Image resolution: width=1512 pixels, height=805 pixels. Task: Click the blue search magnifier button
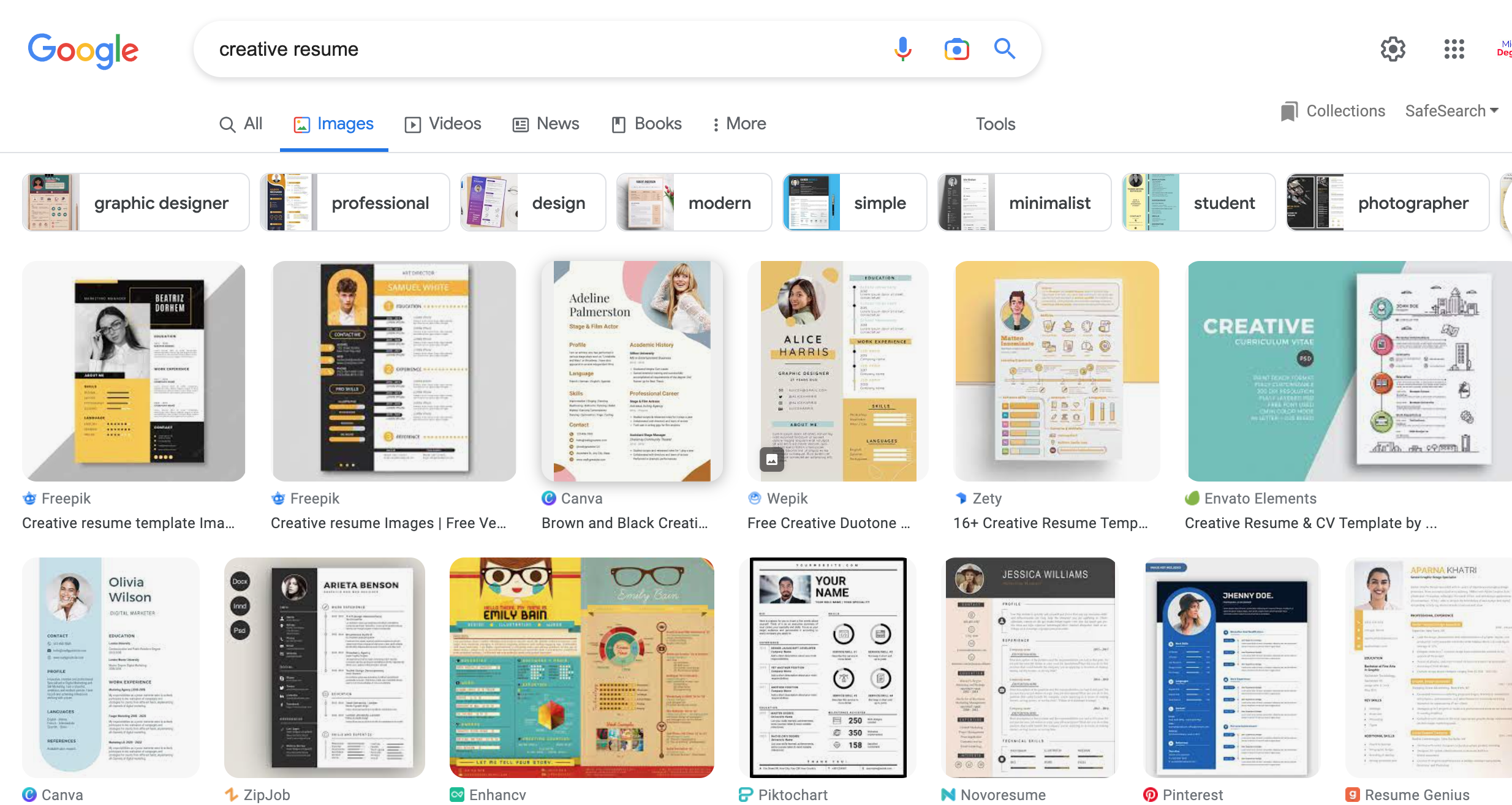click(1005, 49)
